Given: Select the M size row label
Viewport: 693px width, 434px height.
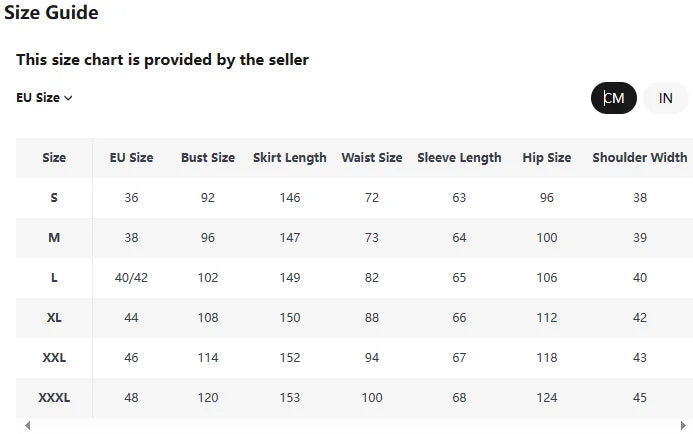Looking at the screenshot, I should pyautogui.click(x=54, y=238).
